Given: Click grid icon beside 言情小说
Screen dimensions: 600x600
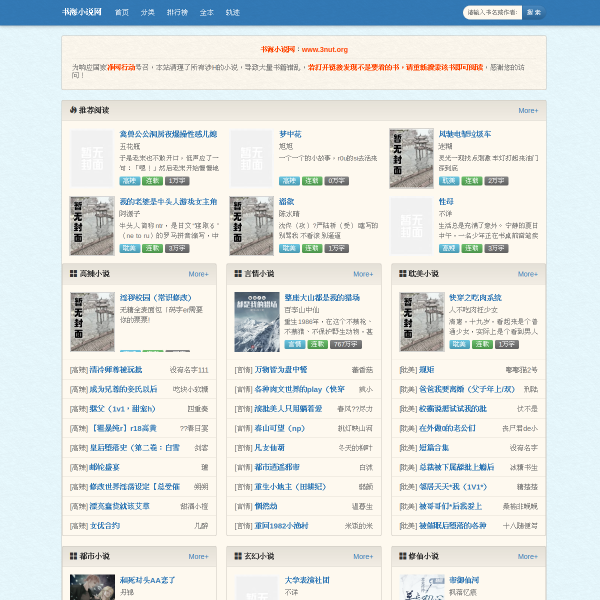Looking at the screenshot, I should [x=238, y=274].
